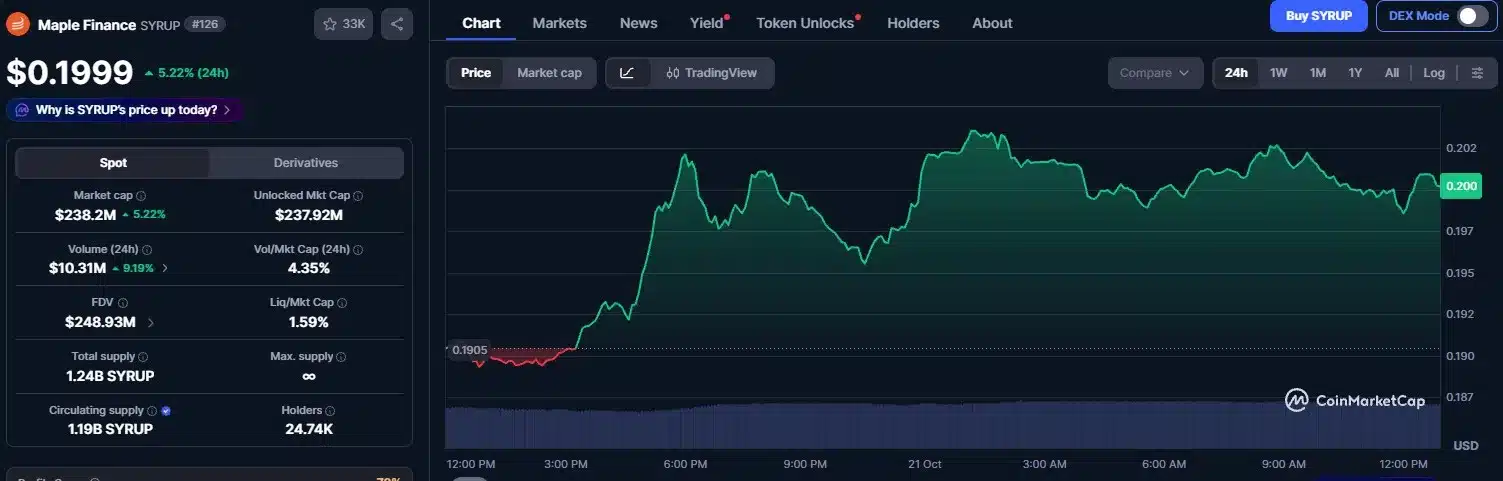
Task: Click the 0.200 current price marker
Action: click(1461, 185)
